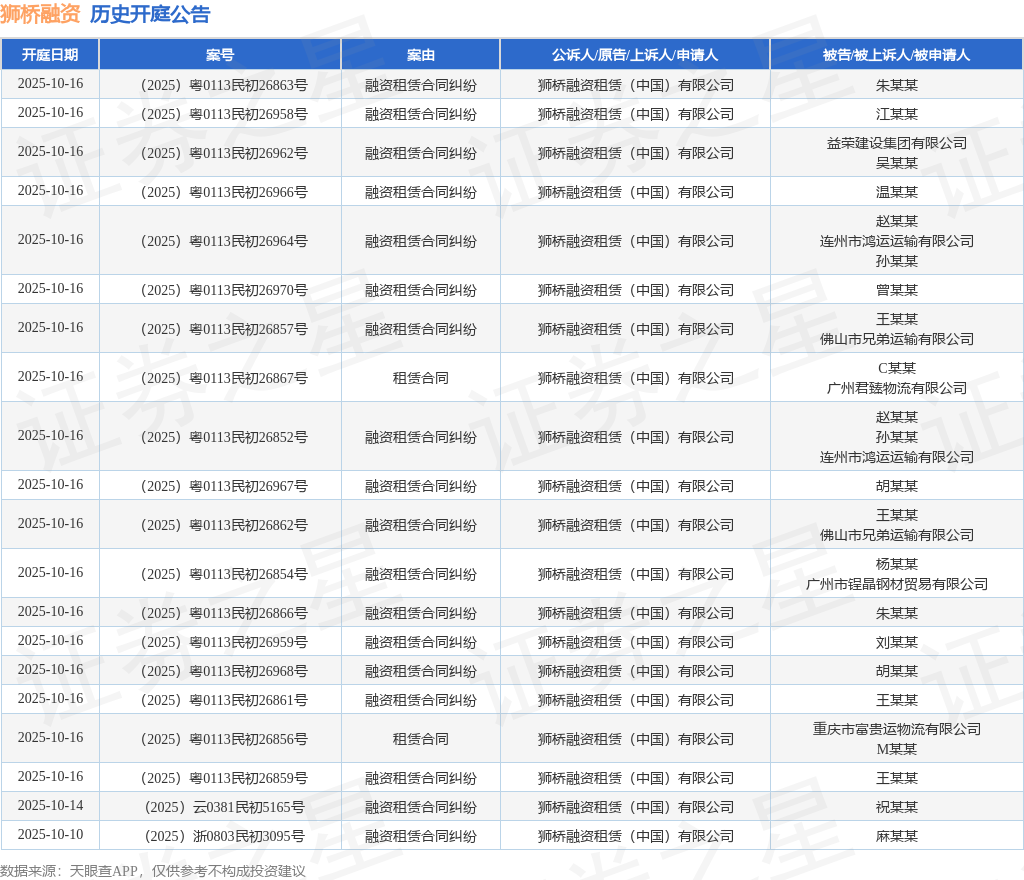Click the 狮桥融资 title text
Screen dimensions: 1024x880
[40, 14]
